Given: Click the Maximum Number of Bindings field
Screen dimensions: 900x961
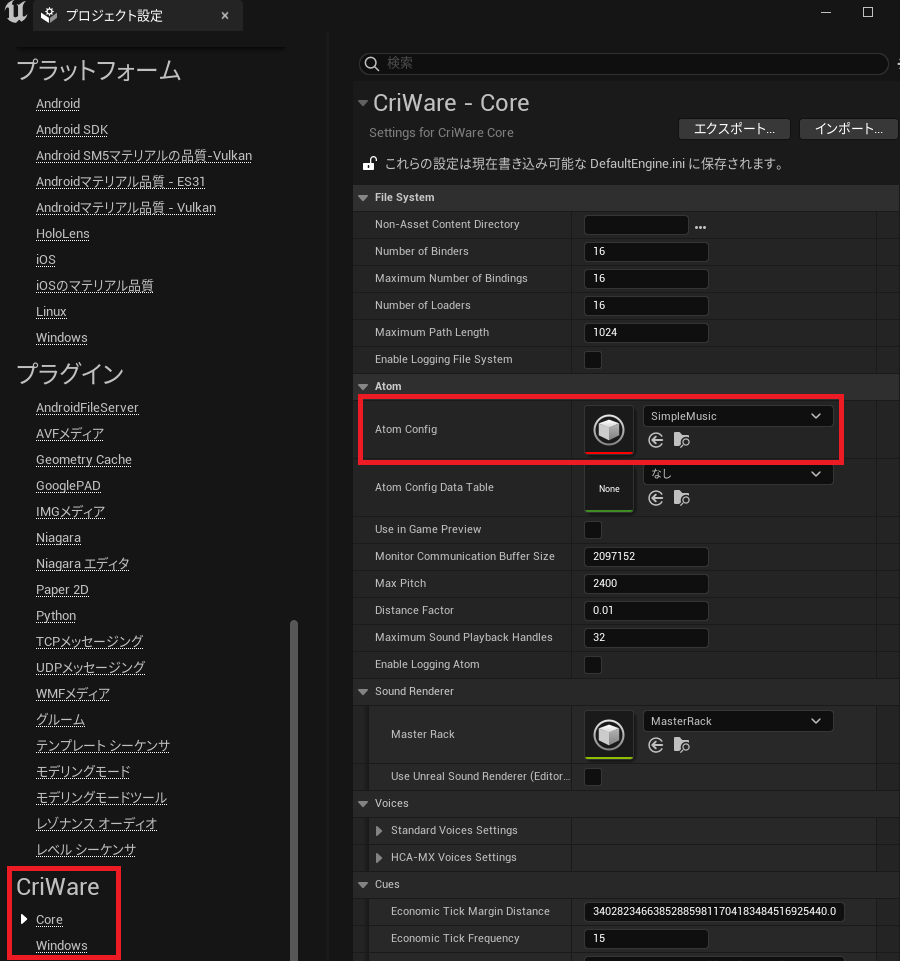Looking at the screenshot, I should (x=646, y=279).
